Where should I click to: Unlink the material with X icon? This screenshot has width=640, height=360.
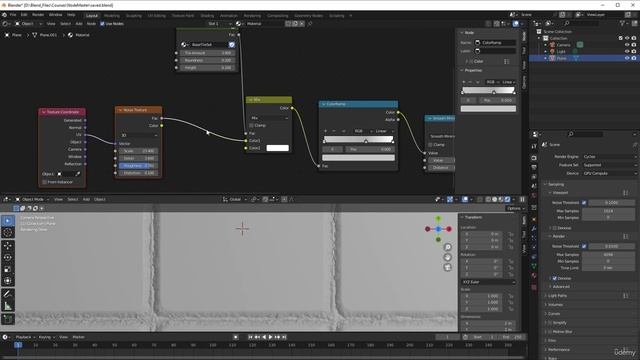tap(302, 24)
